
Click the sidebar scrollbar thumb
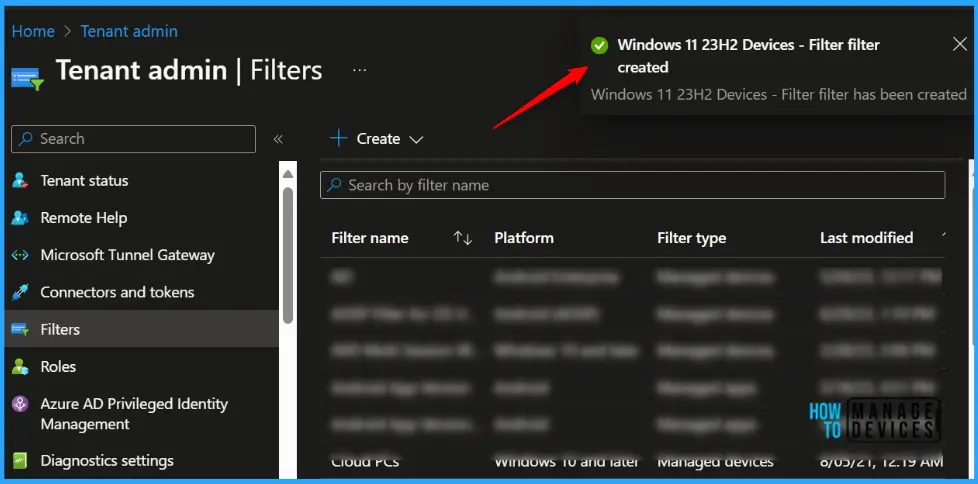point(288,256)
